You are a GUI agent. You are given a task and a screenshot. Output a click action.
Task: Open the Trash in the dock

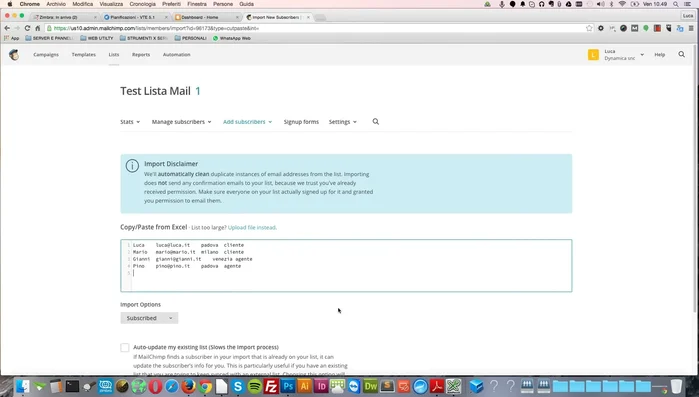pyautogui.click(x=676, y=386)
